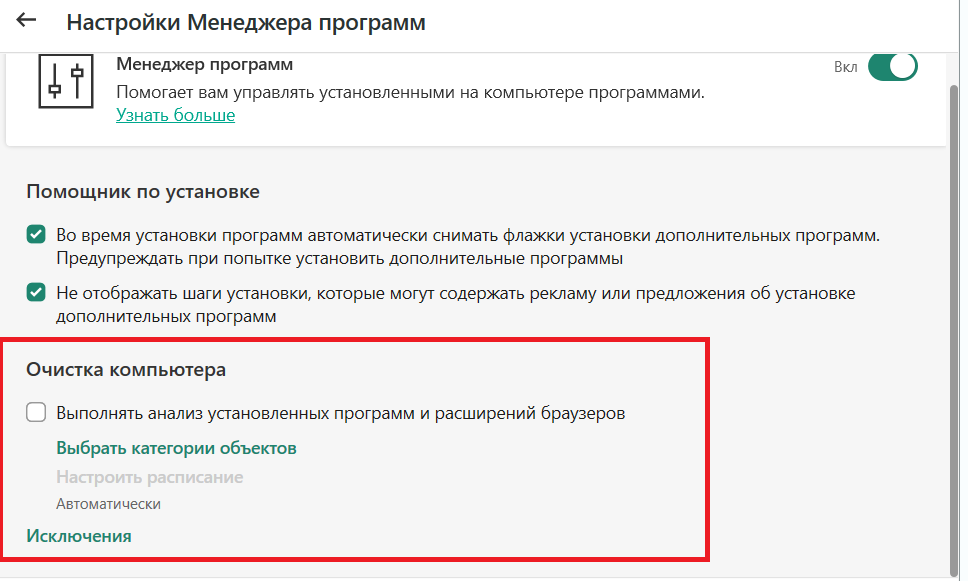Screen dimensions: 968x581
Task: Click the label text Во время установки программ
Action: [468, 246]
